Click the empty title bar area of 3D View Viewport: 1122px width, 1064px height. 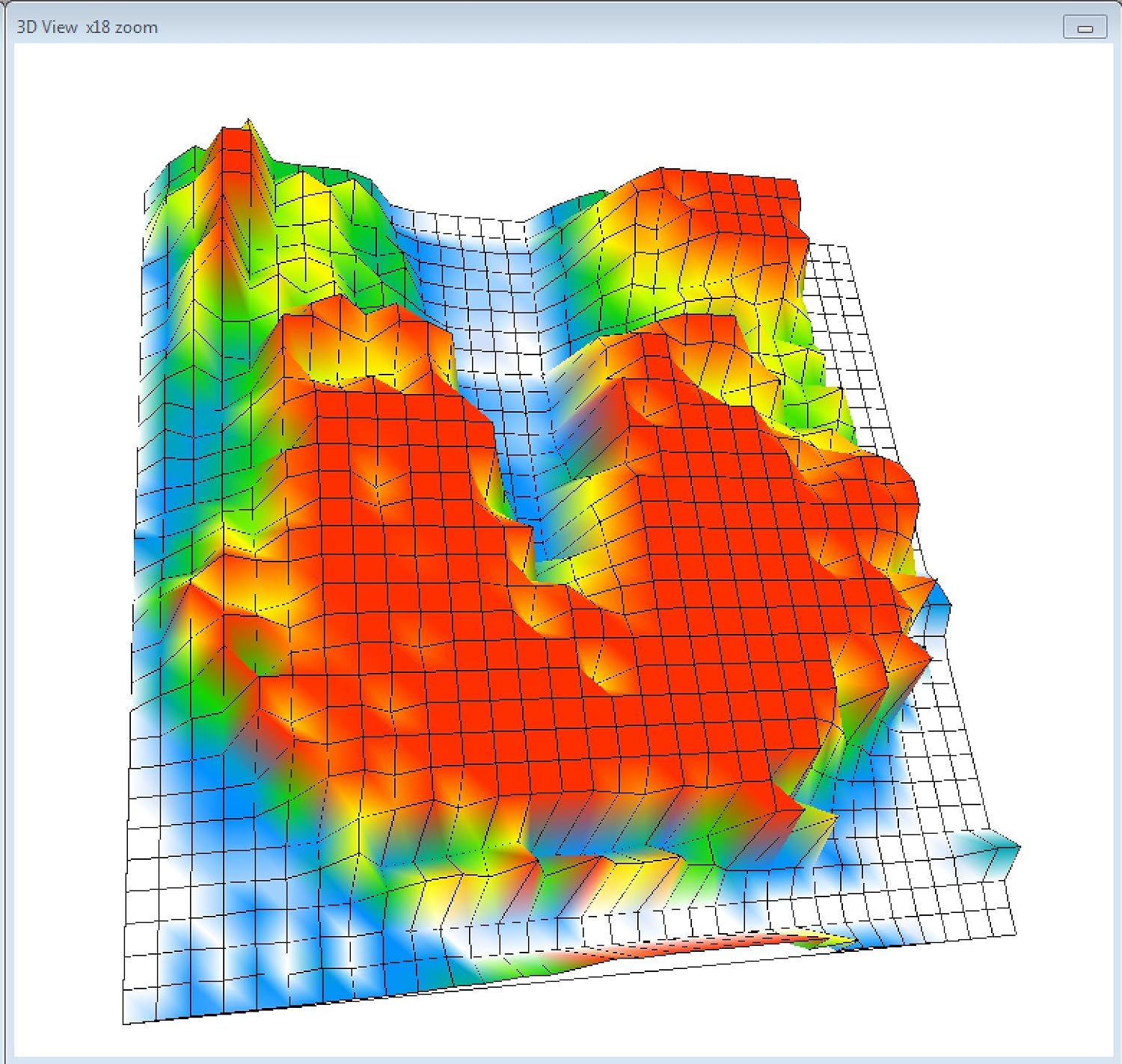pos(598,28)
